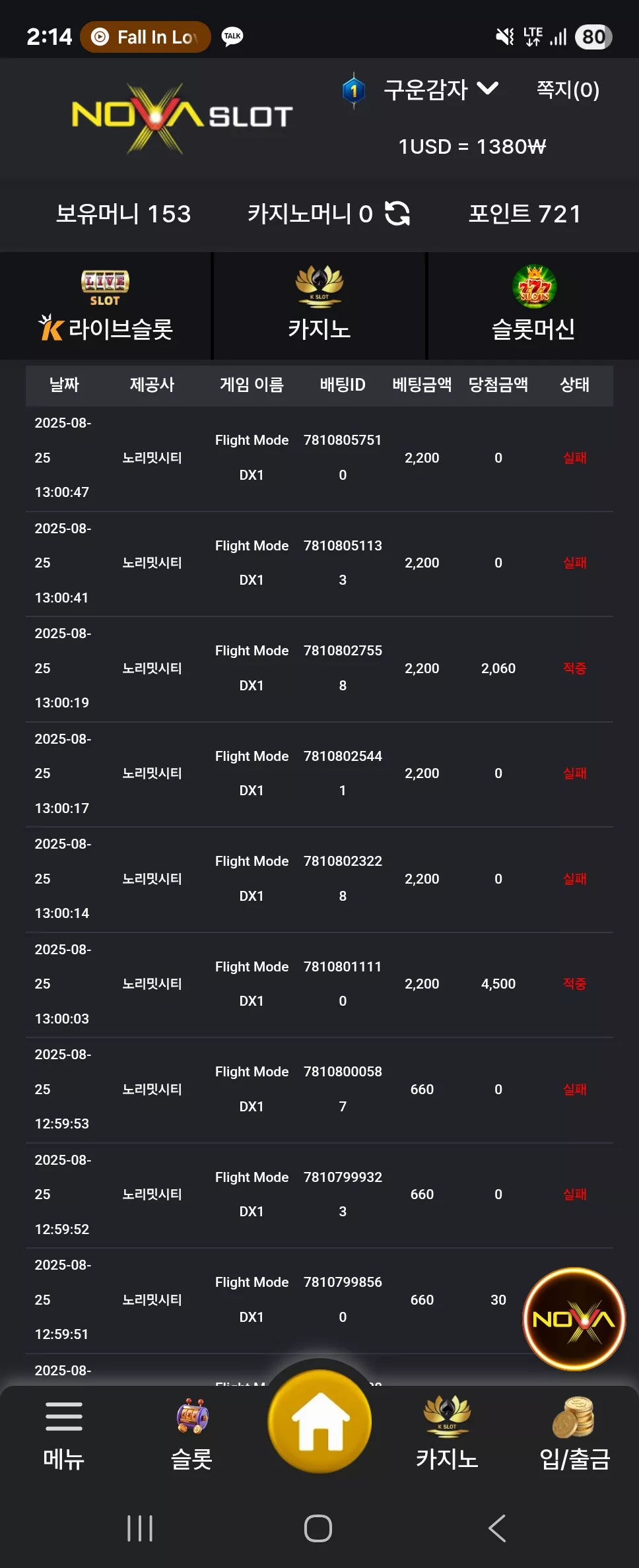Image resolution: width=639 pixels, height=1568 pixels.
Task: Open 카지노 in bottom navigation bar
Action: (x=447, y=1433)
